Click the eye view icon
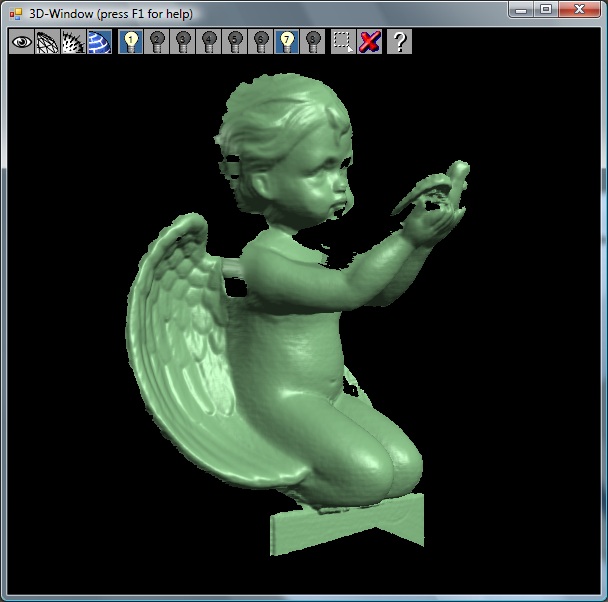 (x=21, y=41)
